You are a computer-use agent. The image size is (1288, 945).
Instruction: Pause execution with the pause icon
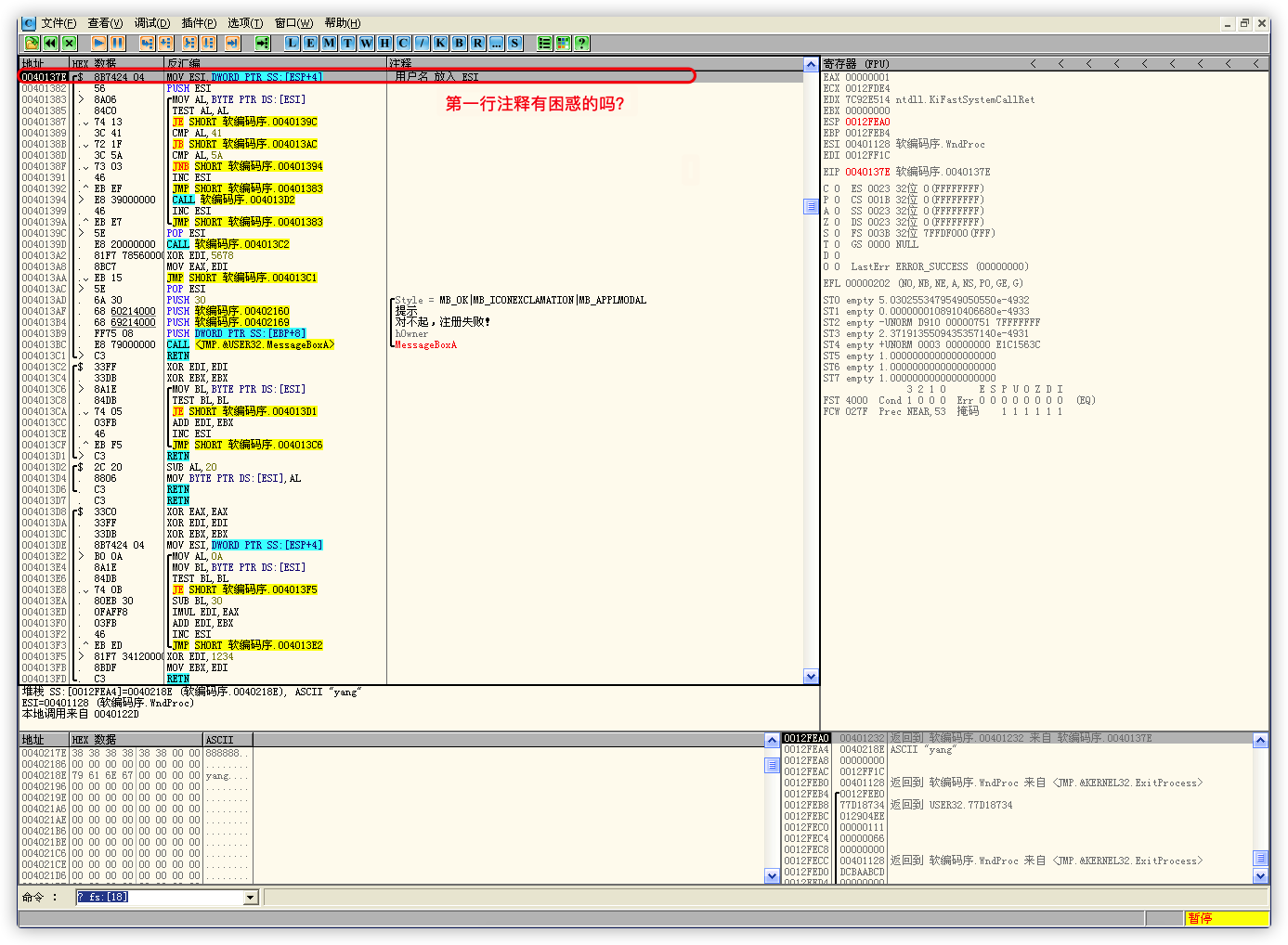pyautogui.click(x=117, y=43)
